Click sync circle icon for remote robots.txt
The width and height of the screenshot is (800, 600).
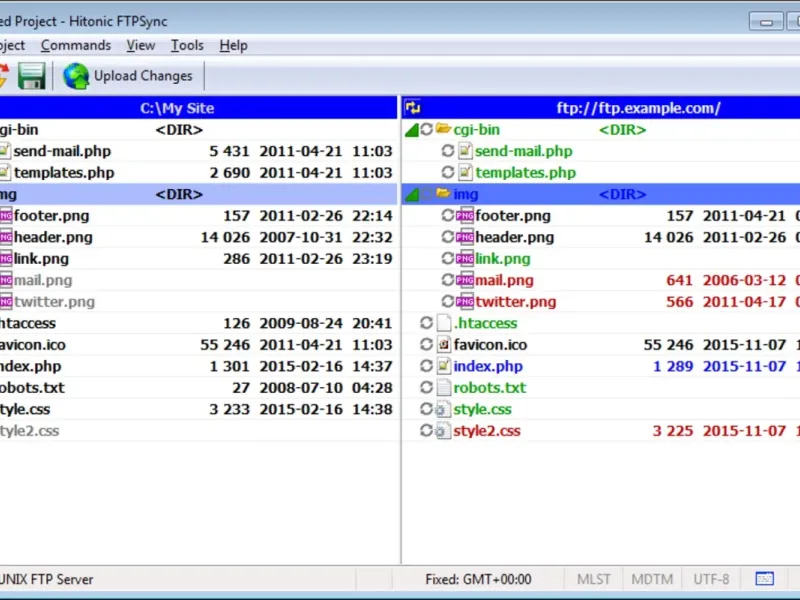pos(427,387)
